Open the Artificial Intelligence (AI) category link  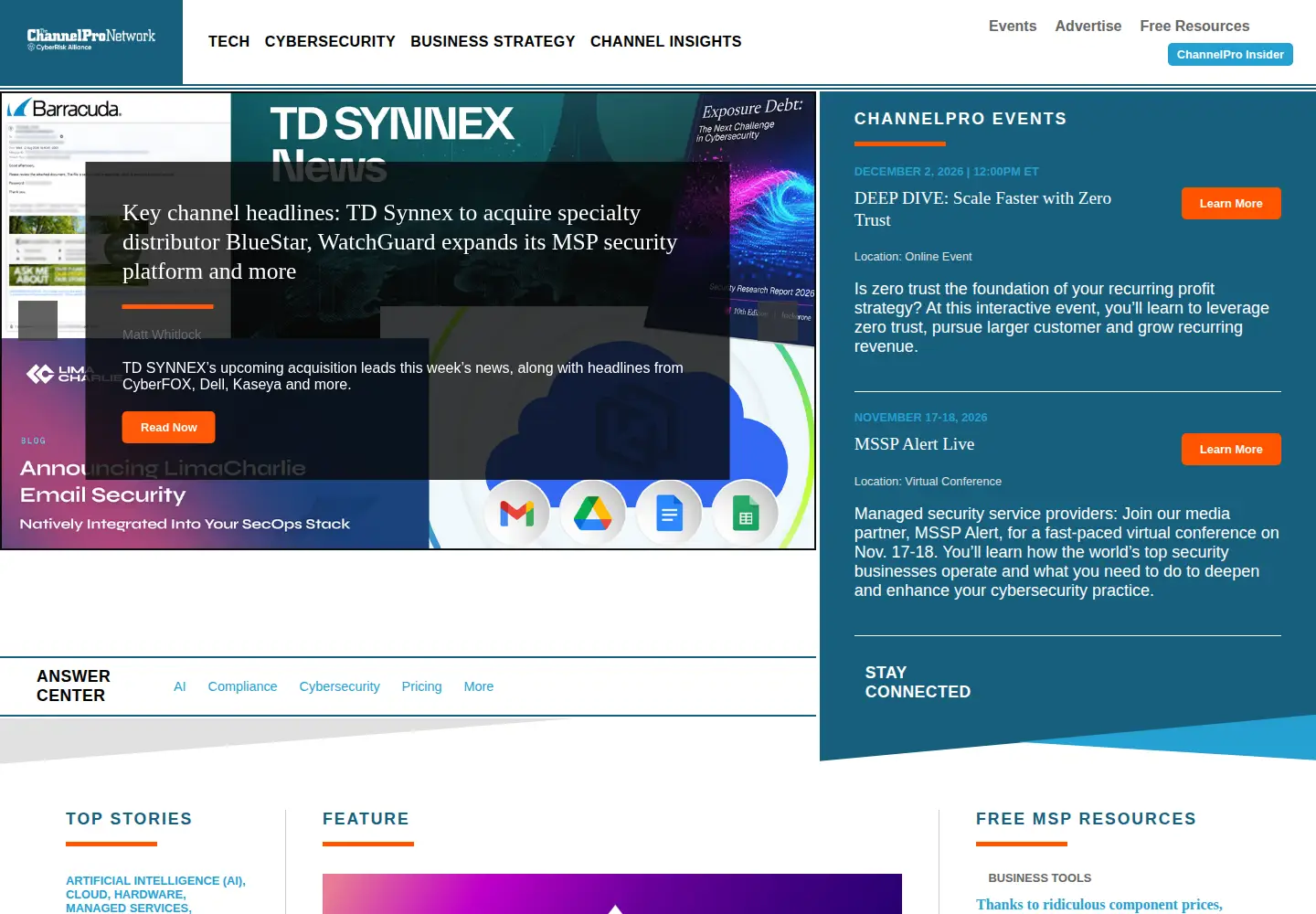(x=155, y=881)
